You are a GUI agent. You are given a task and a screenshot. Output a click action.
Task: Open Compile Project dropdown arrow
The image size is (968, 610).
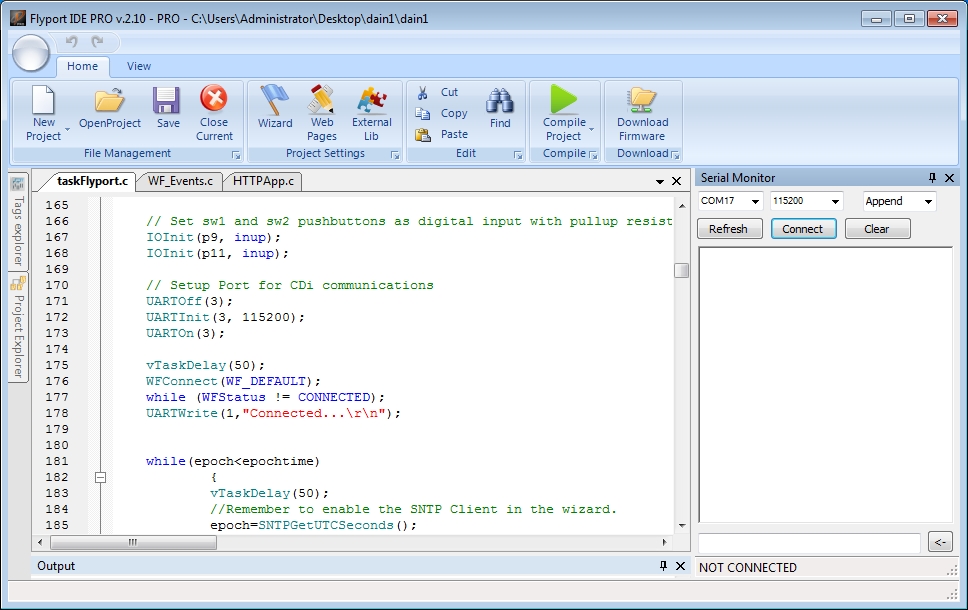[x=591, y=130]
